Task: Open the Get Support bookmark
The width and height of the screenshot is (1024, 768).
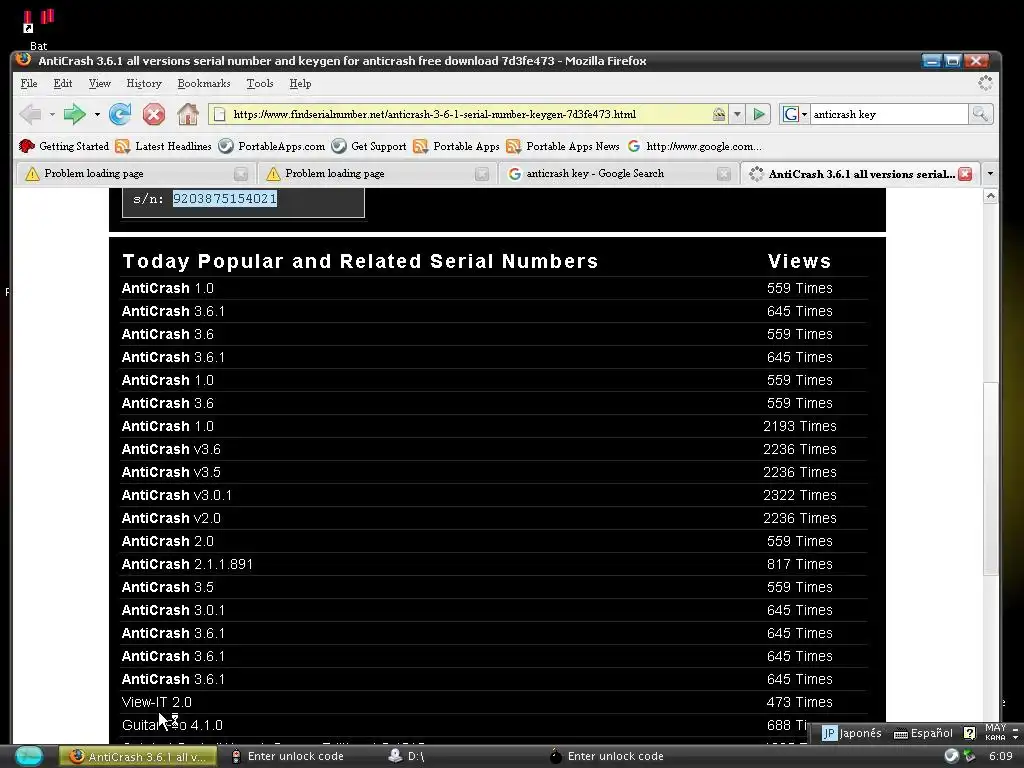Action: (x=369, y=146)
